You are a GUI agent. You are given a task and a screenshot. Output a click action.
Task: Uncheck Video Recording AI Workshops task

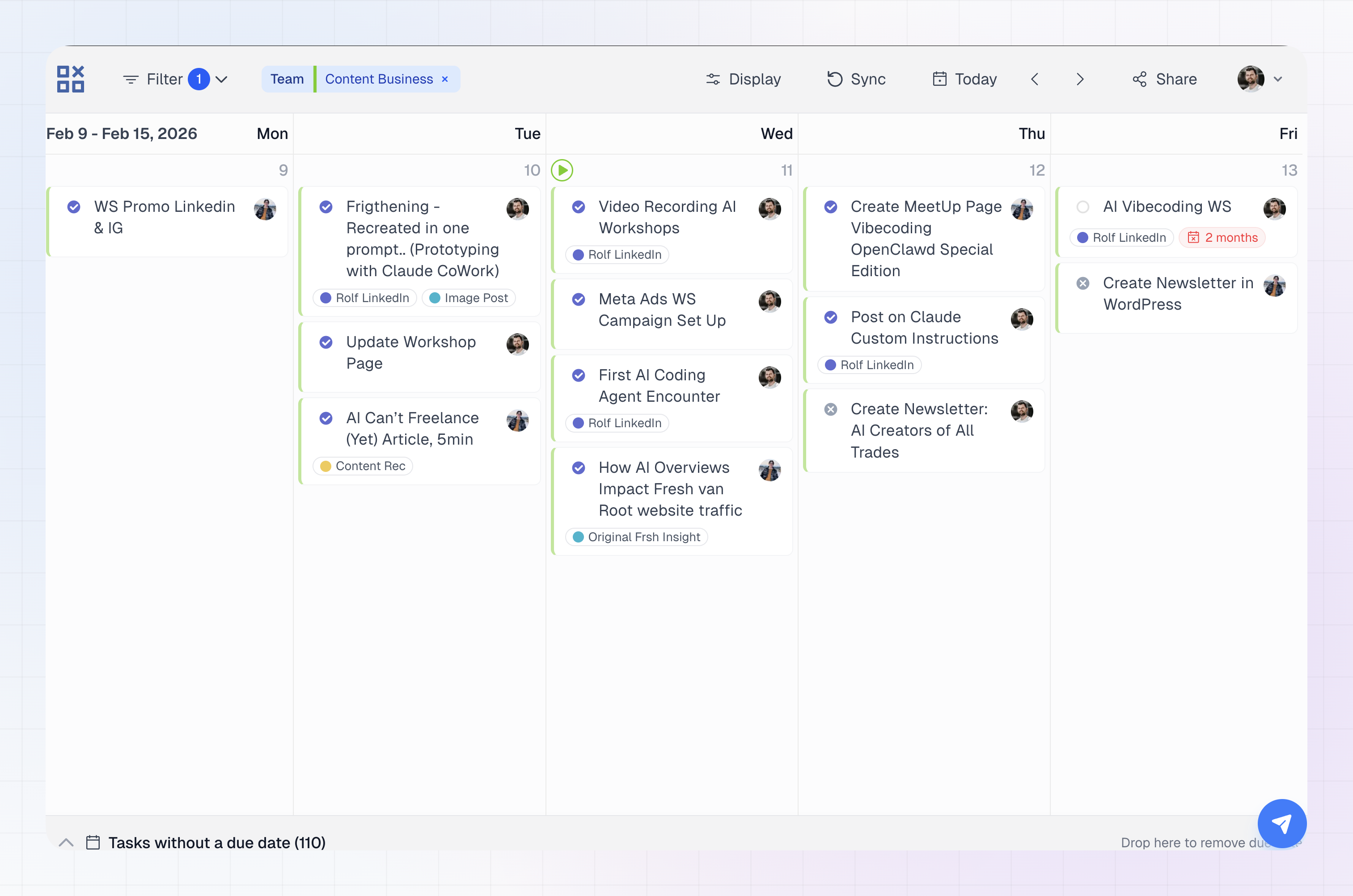tap(579, 207)
